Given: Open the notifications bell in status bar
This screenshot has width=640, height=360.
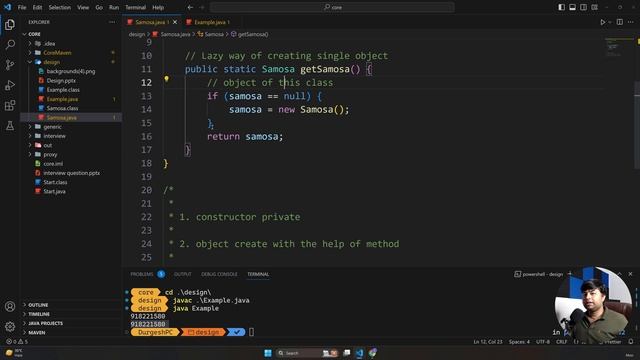Looking at the screenshot, I should (631, 342).
